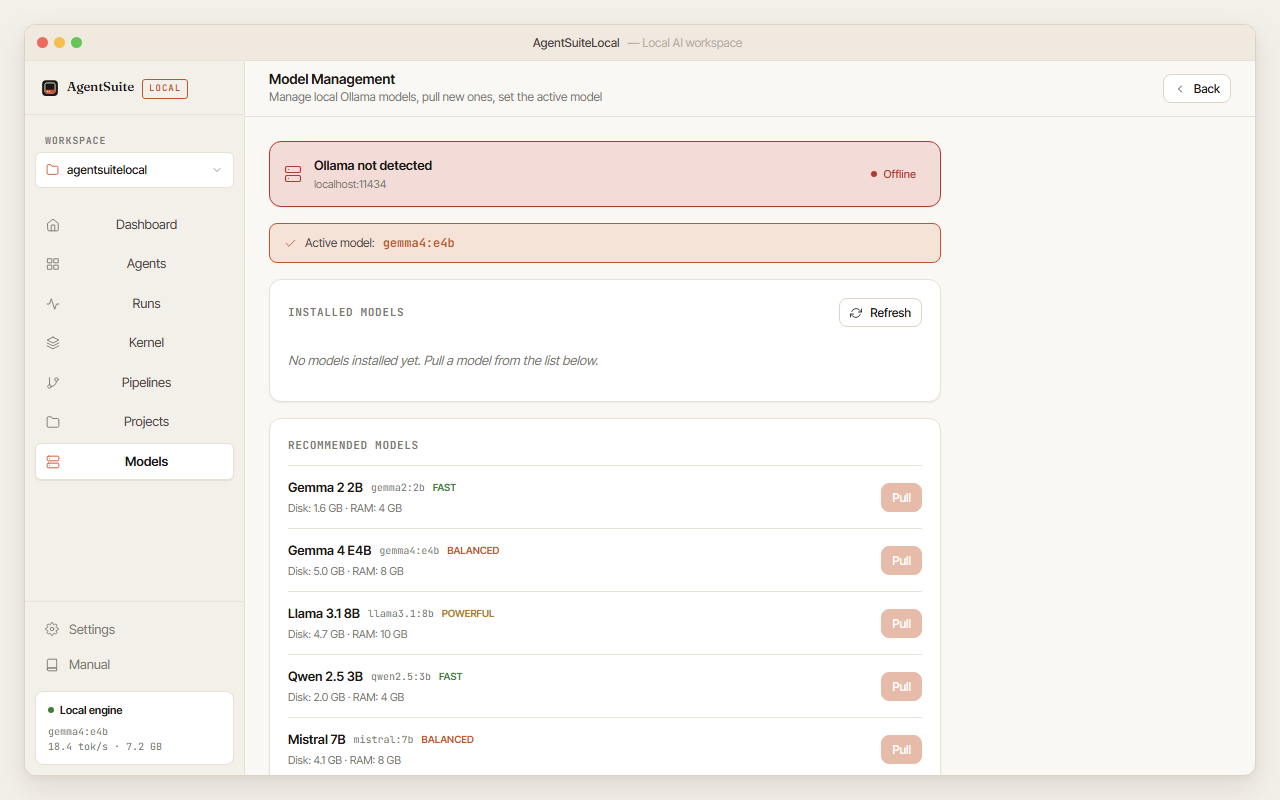Switch to the Runs page
The height and width of the screenshot is (800, 1280).
click(x=134, y=304)
